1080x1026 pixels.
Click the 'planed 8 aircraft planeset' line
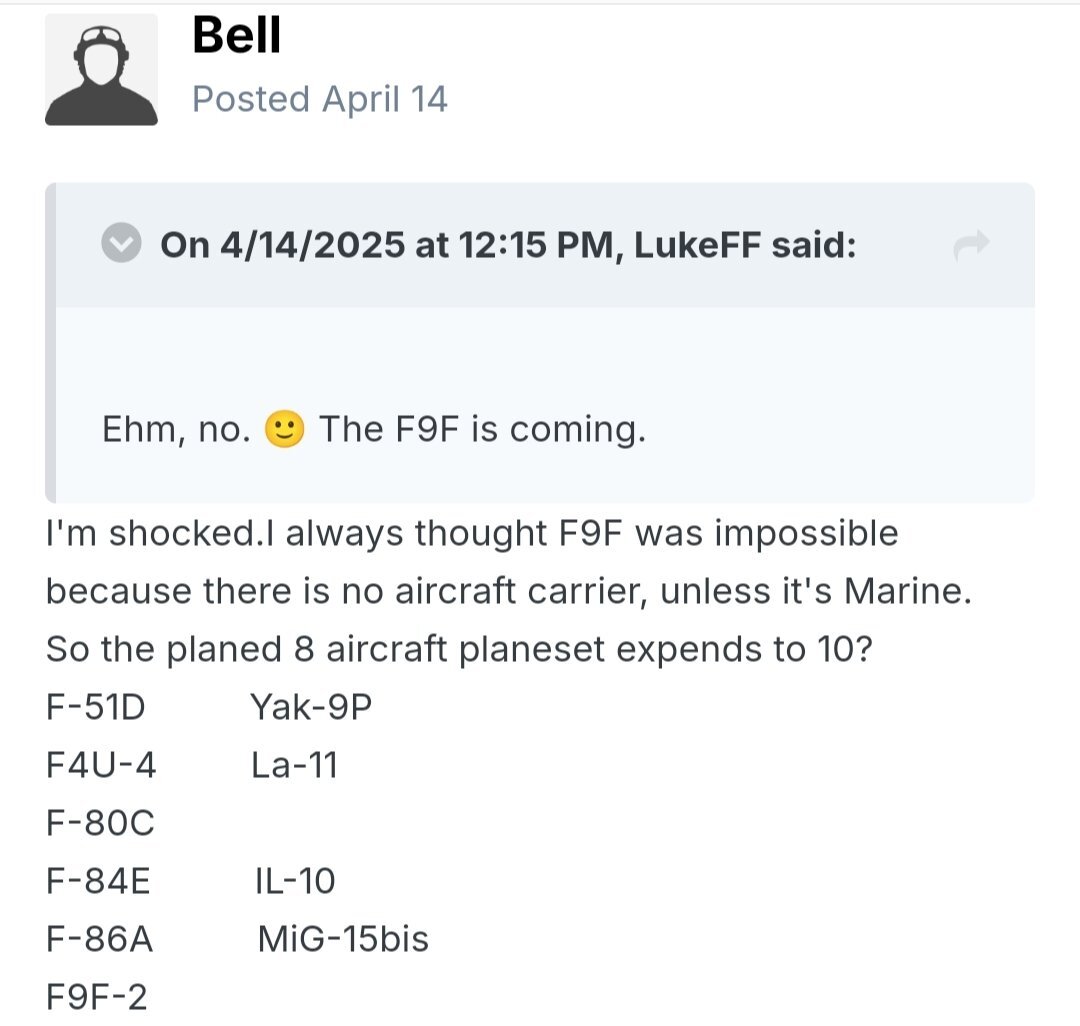point(460,650)
